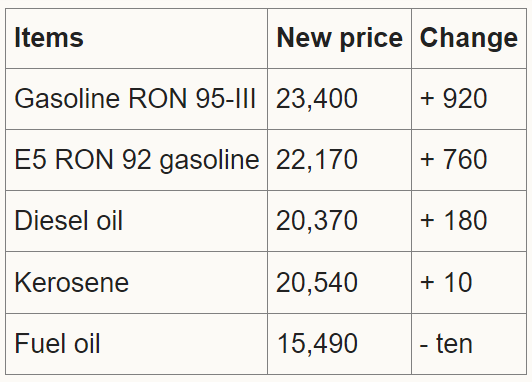Click the 20,370 price value

tap(317, 221)
